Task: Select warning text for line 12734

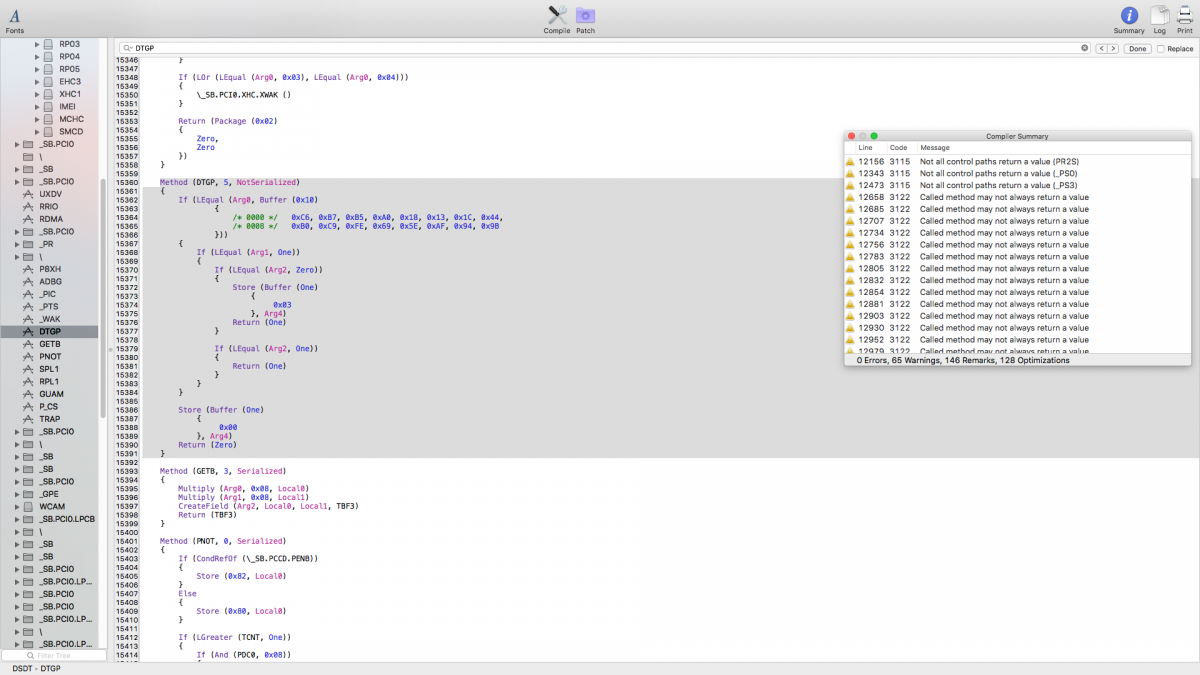Action: click(1004, 233)
